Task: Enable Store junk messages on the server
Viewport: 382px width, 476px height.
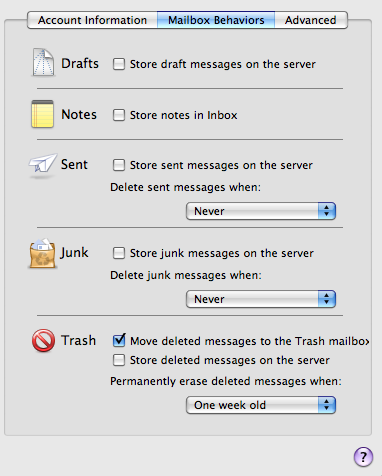Action: (119, 253)
